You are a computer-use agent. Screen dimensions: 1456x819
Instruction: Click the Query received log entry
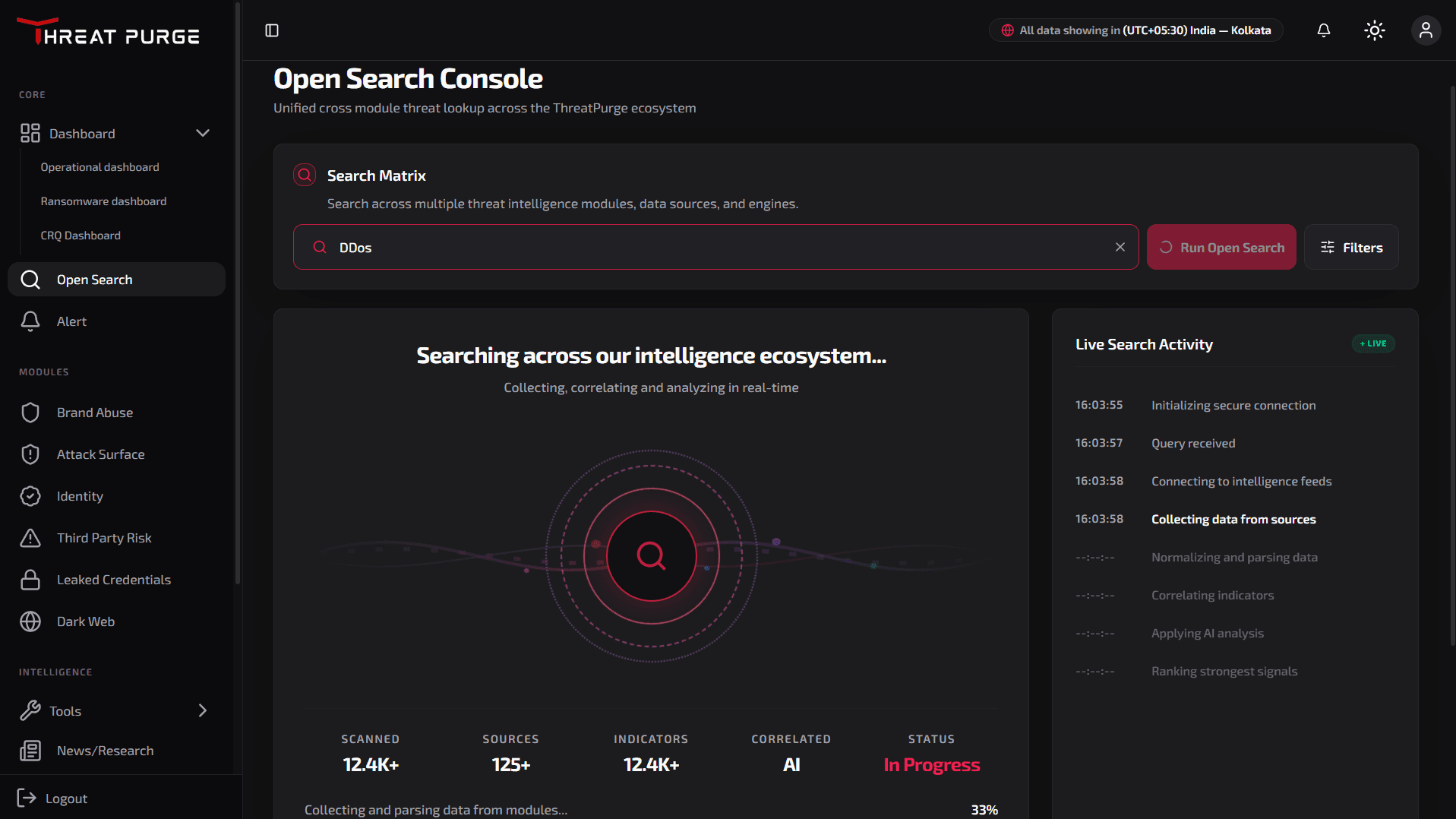pos(1193,443)
